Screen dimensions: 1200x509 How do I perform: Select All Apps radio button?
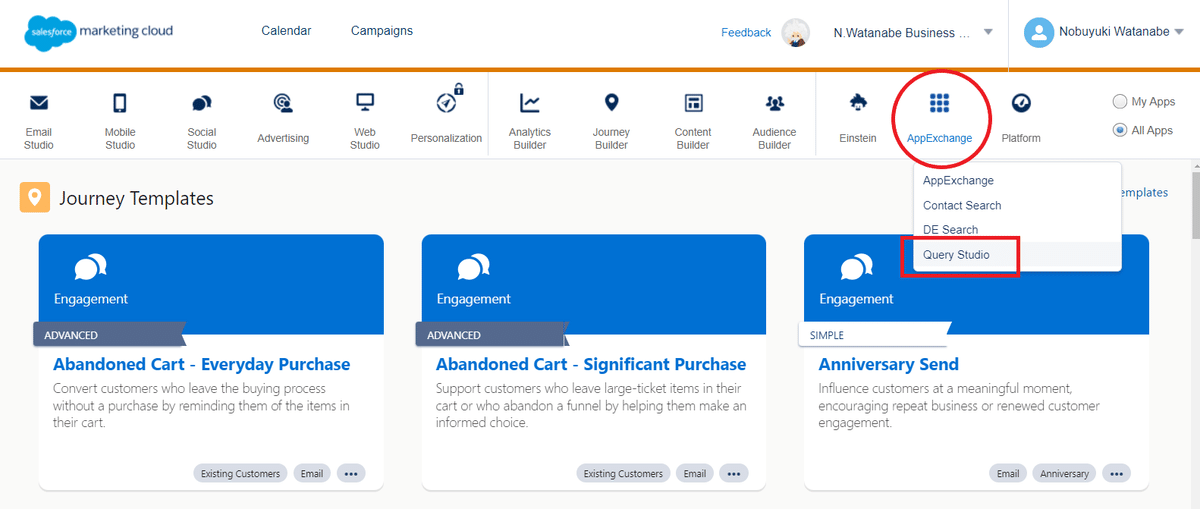[1120, 130]
